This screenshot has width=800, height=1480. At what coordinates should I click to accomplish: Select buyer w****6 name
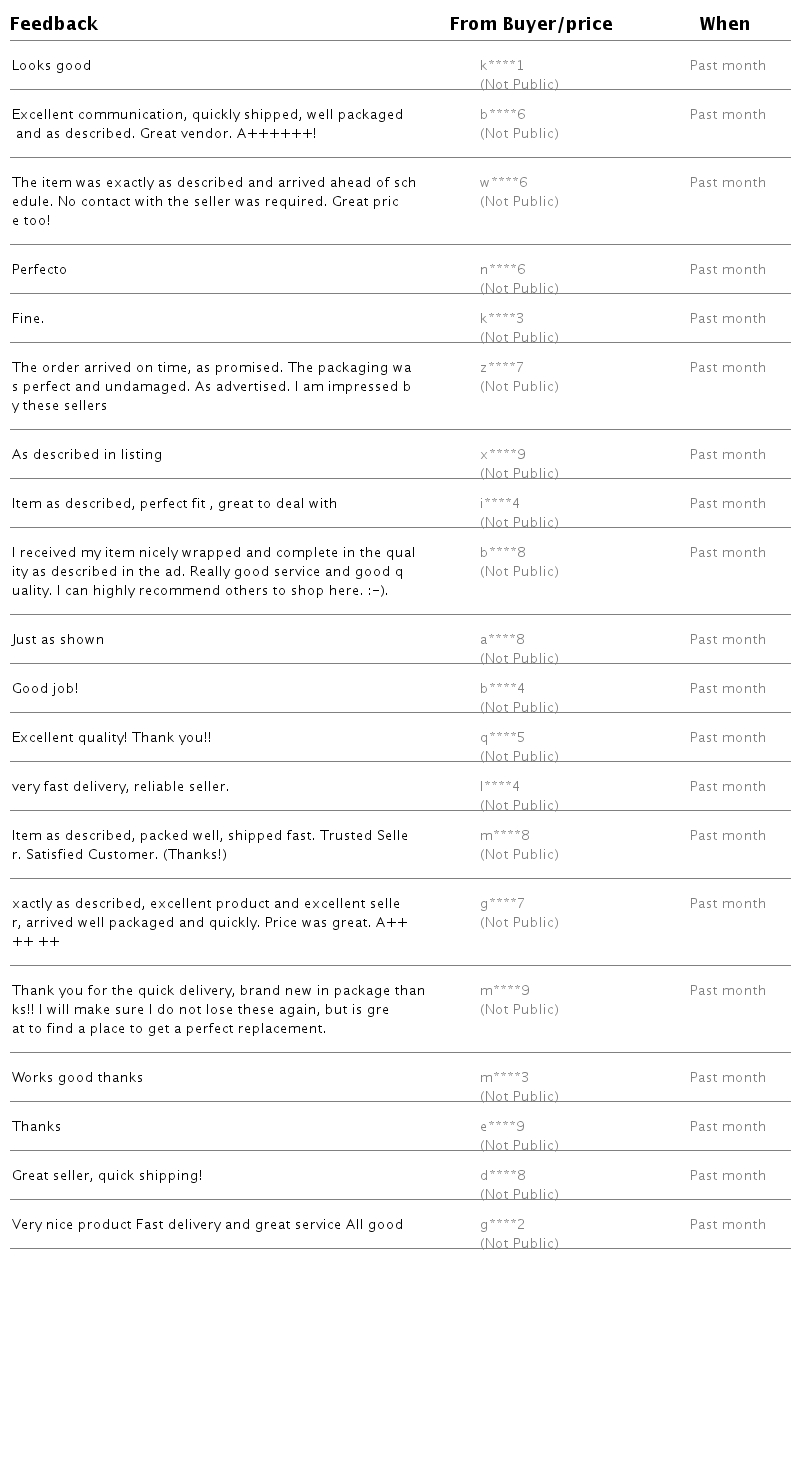pyautogui.click(x=504, y=183)
